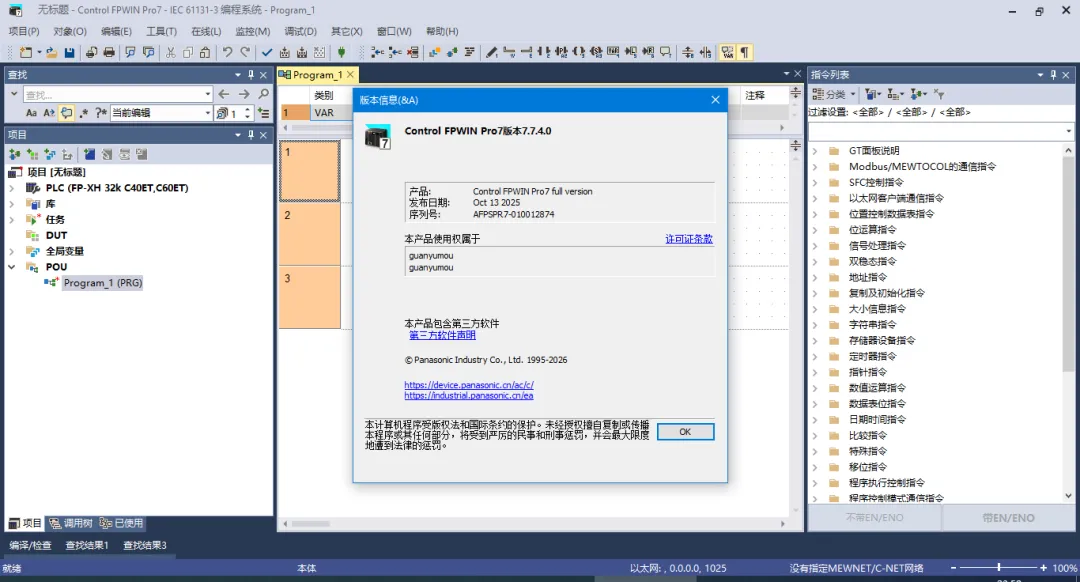This screenshot has width=1080, height=582.
Task: Toggle the highlighted variable display toolbar icon
Action: (727, 52)
